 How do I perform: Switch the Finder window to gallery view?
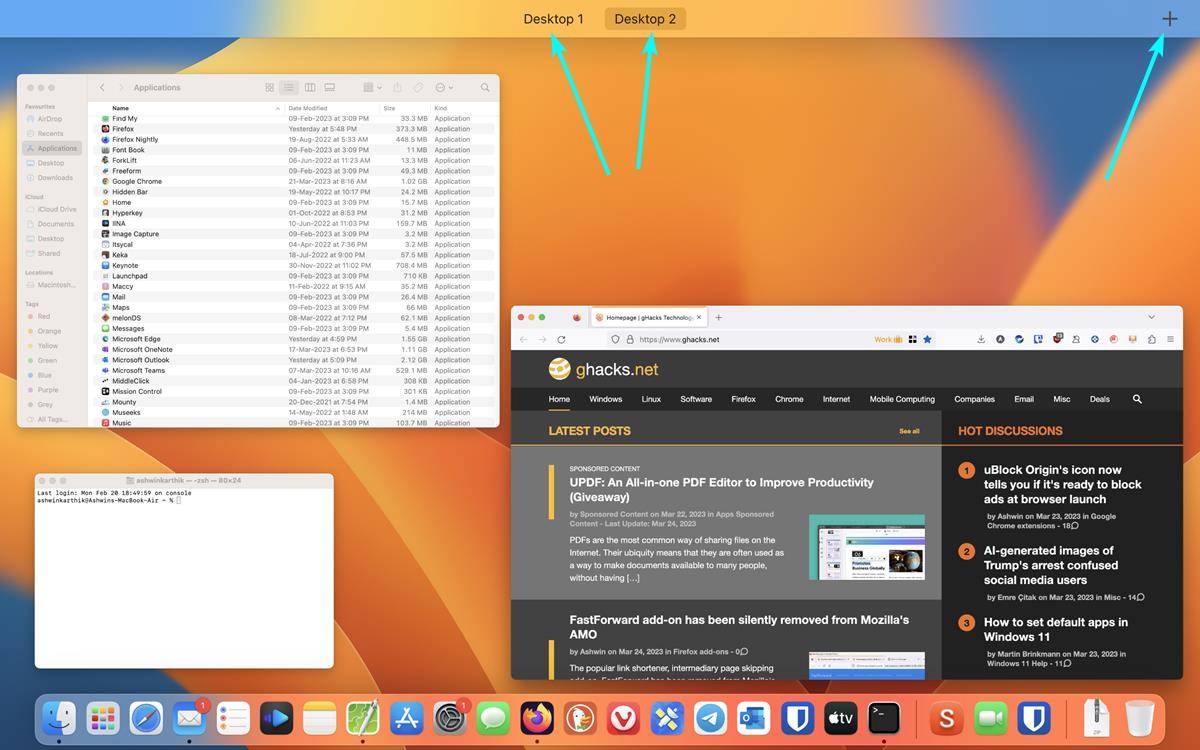(x=330, y=87)
